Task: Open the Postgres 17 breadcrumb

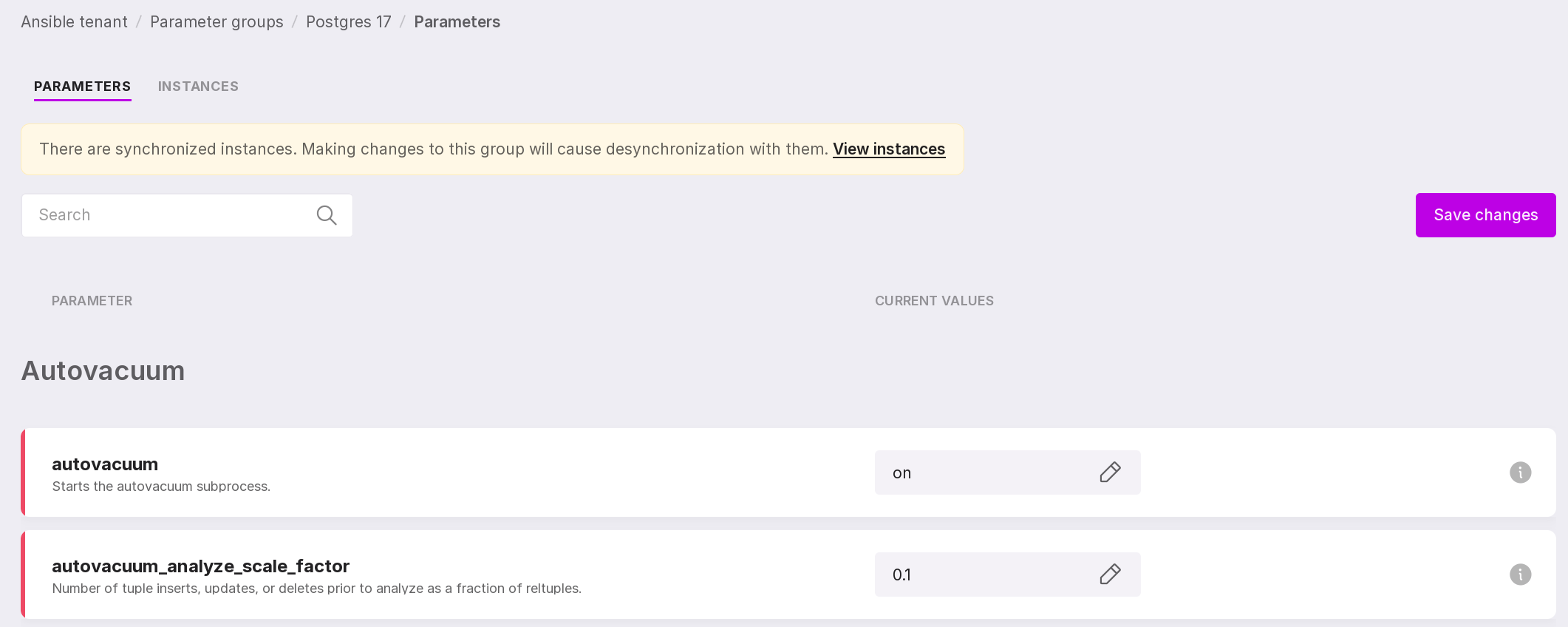Action: point(348,22)
